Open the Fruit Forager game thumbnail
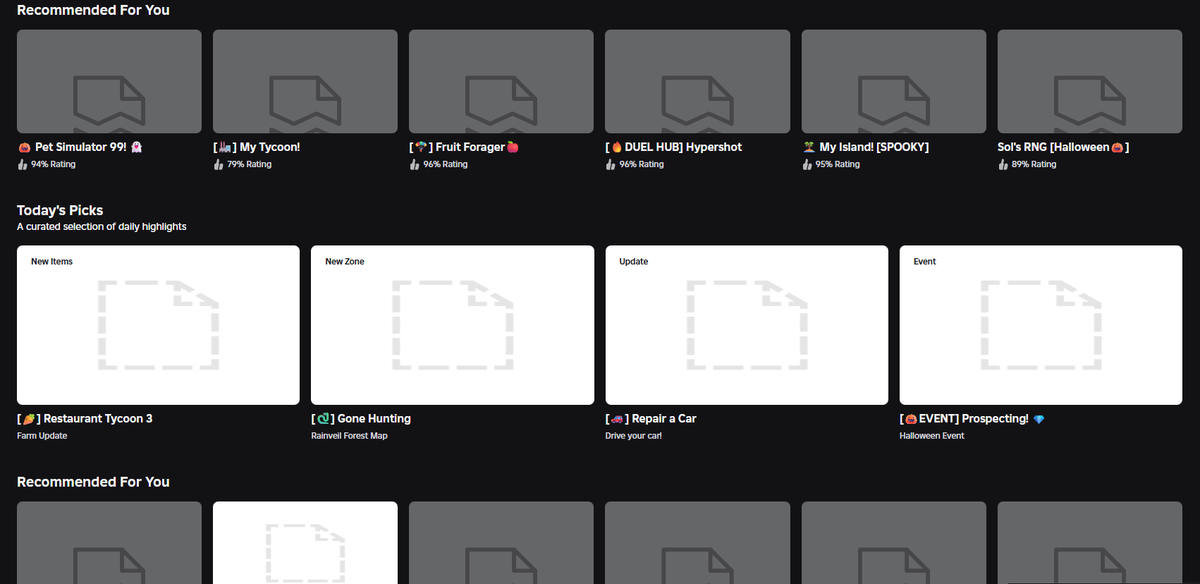 pyautogui.click(x=501, y=81)
